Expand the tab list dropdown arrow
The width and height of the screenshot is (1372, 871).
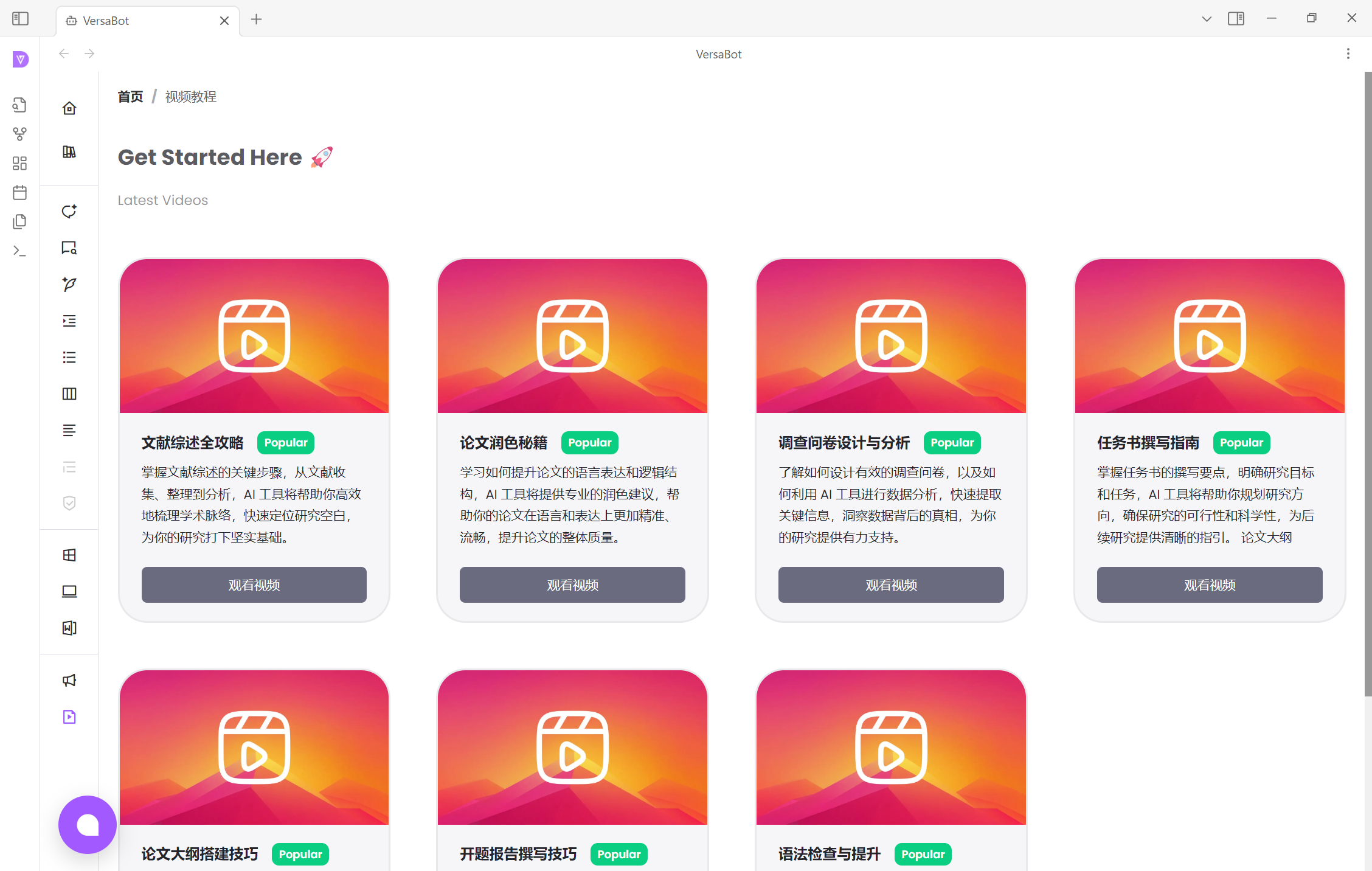(x=1207, y=19)
